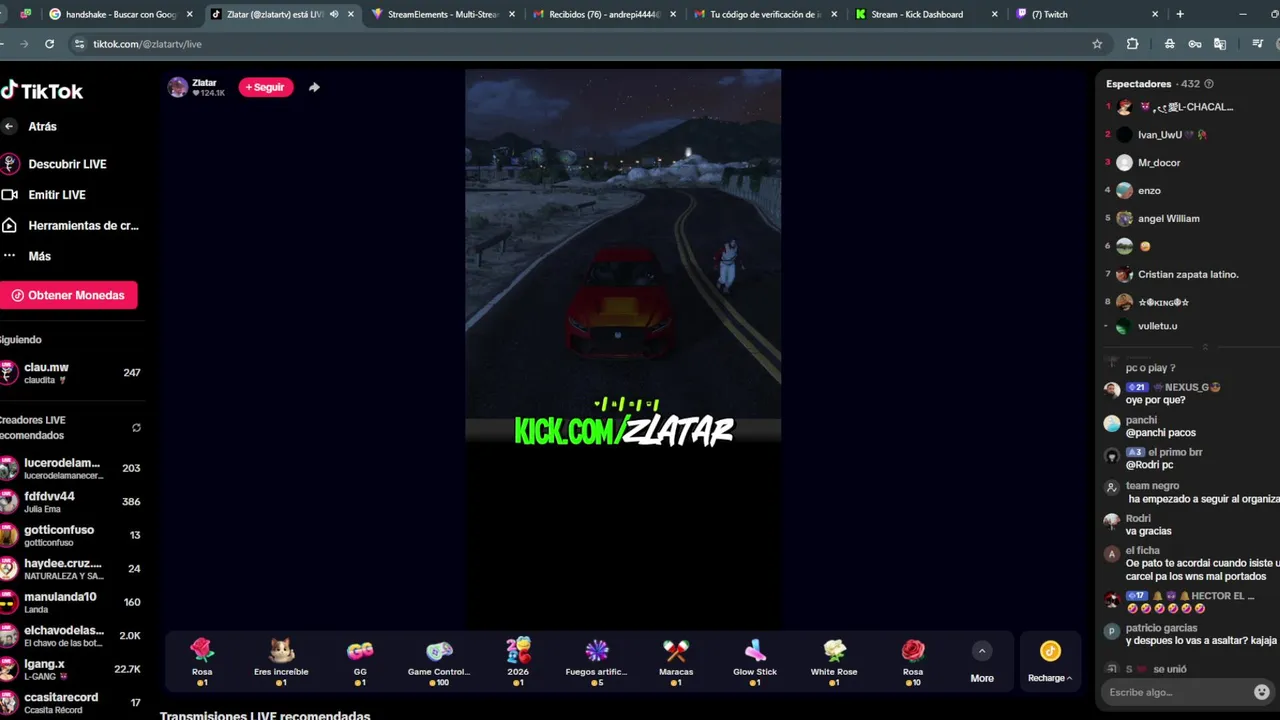The width and height of the screenshot is (1280, 720).
Task: Open fdfdvv44 recommended live
Action: 70,502
